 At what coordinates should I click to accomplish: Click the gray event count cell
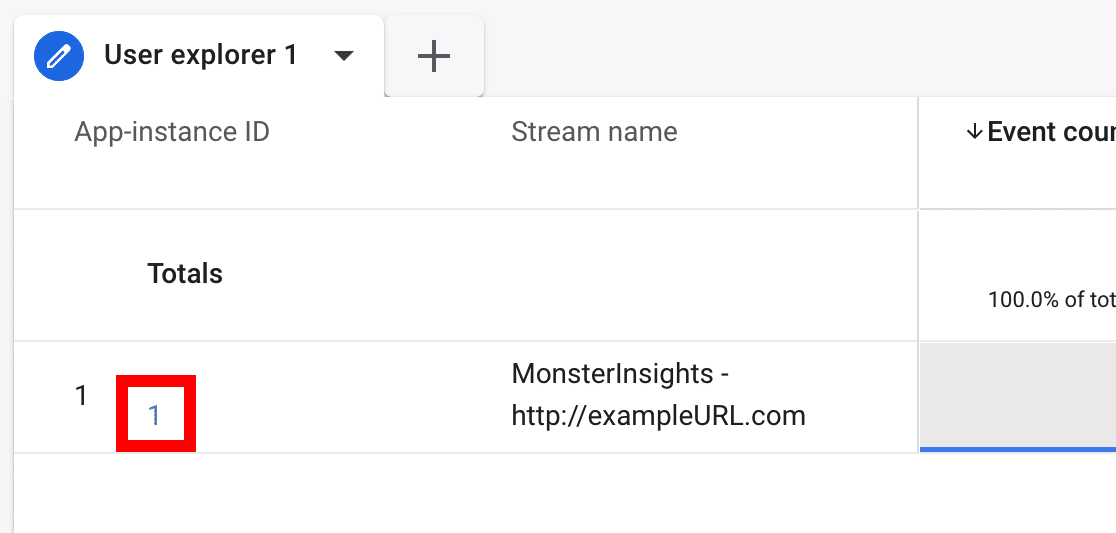pos(1017,394)
